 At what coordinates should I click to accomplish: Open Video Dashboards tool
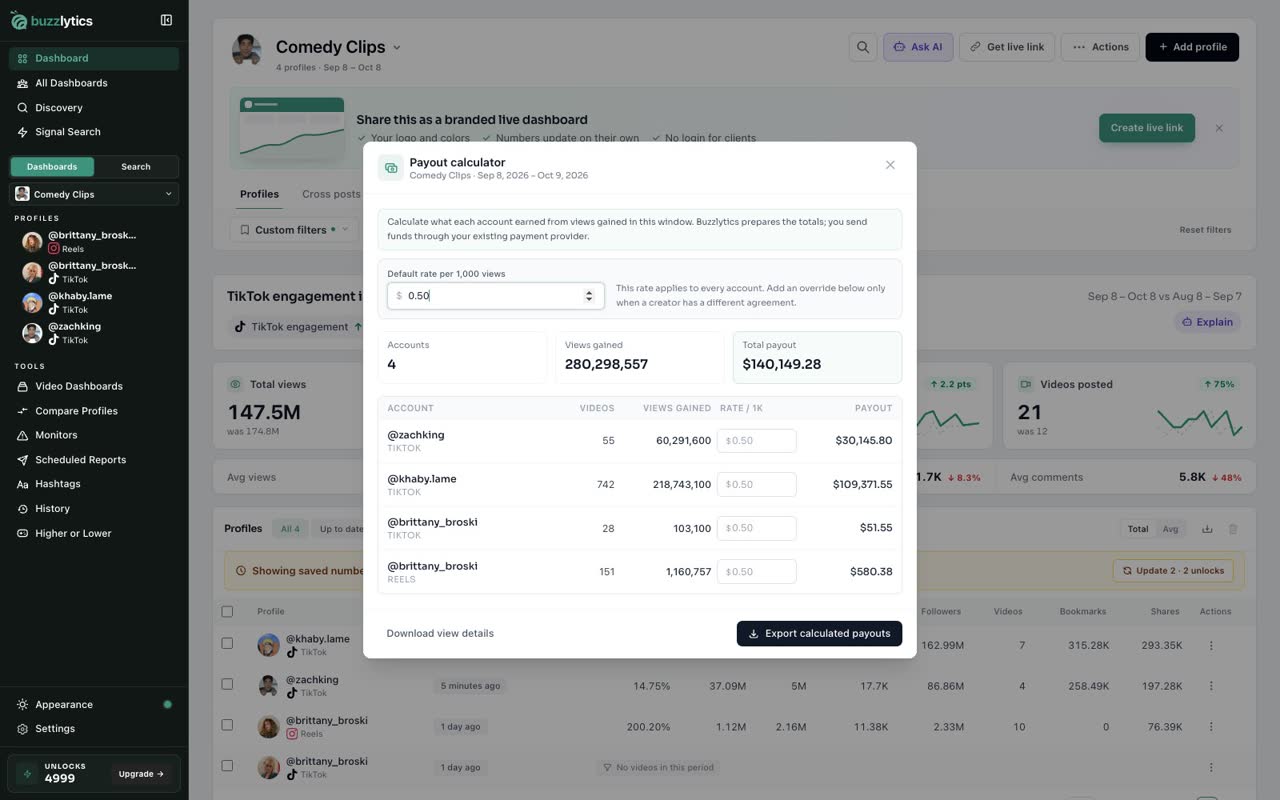tap(94, 386)
